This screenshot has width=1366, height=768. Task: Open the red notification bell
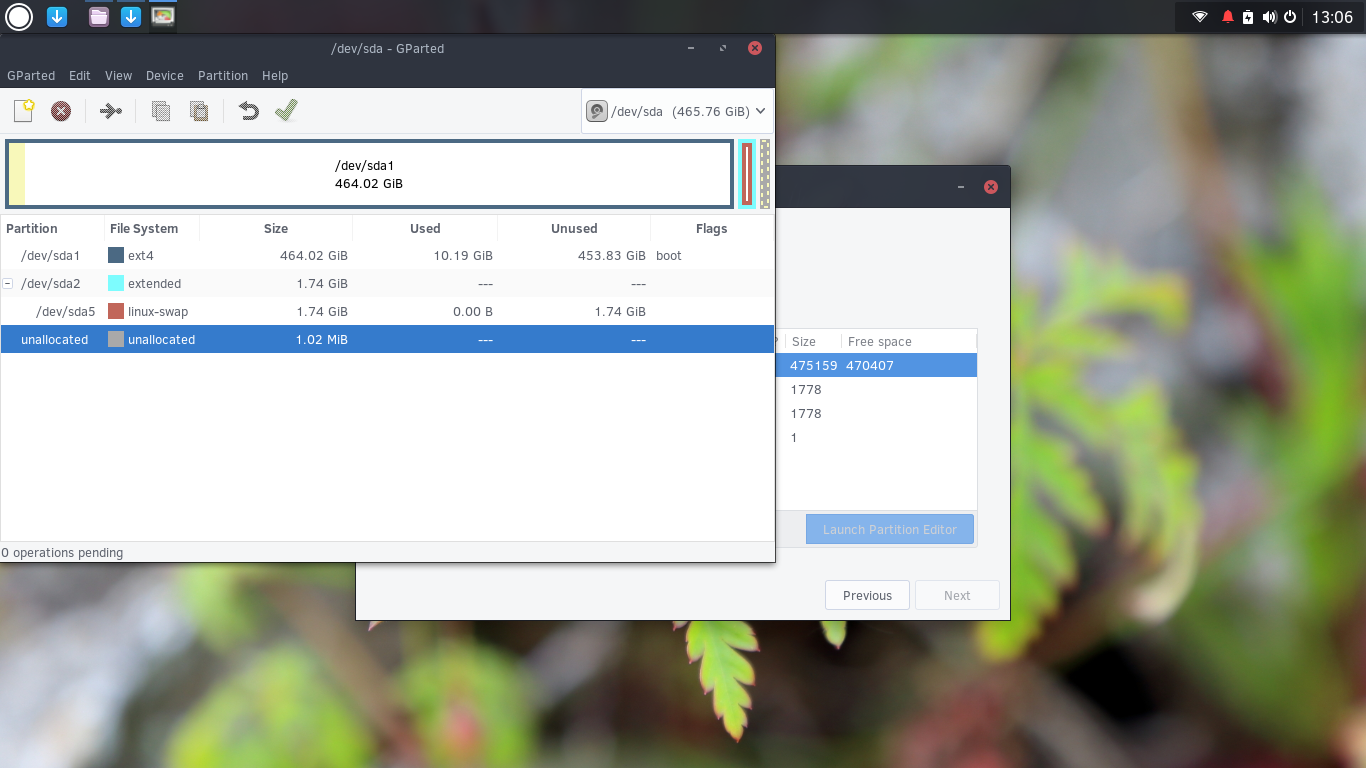click(1228, 17)
